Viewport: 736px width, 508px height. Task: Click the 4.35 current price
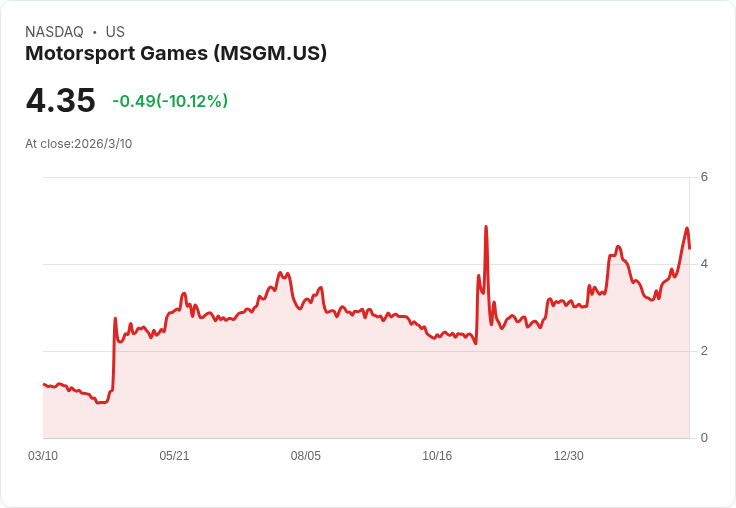tap(61, 100)
